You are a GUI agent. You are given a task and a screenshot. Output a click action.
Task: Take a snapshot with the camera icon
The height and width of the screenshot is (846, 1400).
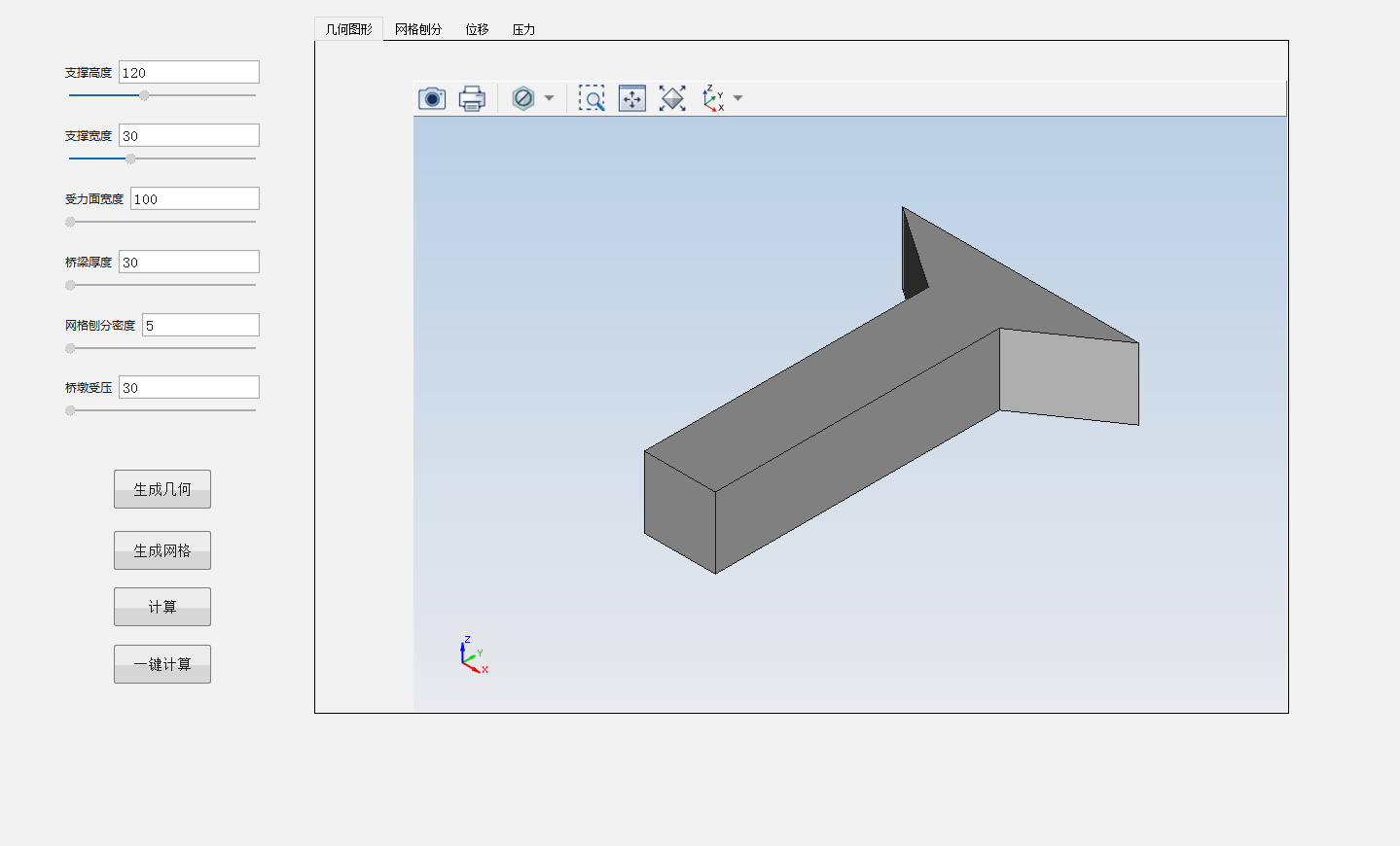pyautogui.click(x=432, y=98)
